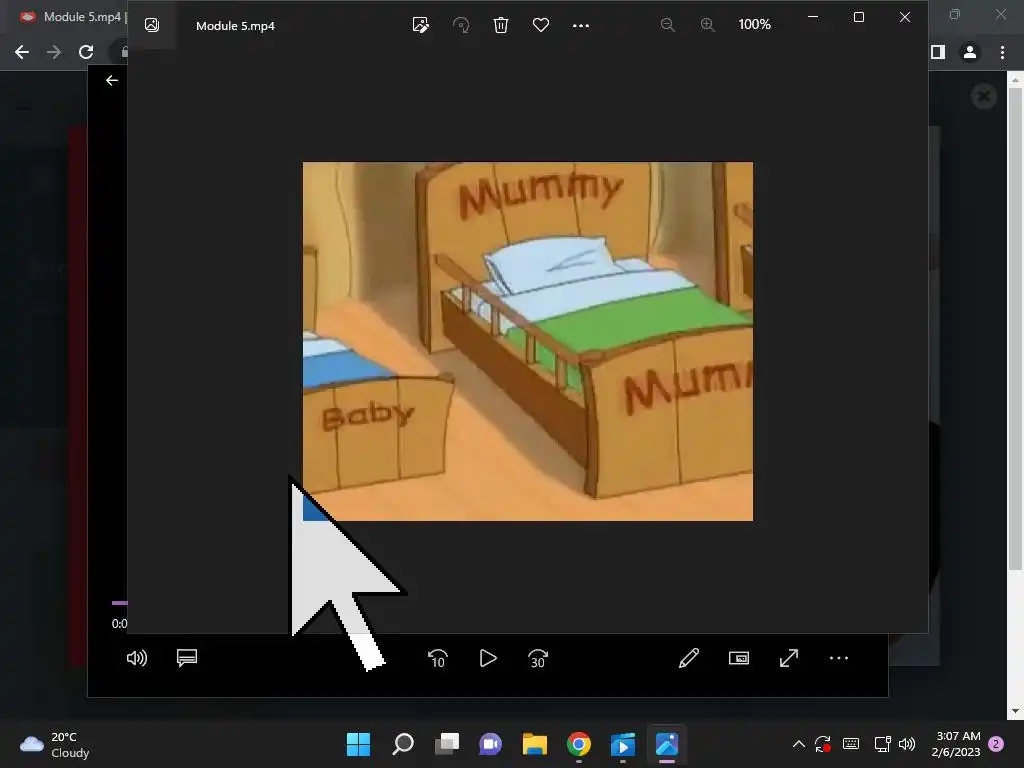This screenshot has width=1024, height=768.
Task: Zoom out the image in Photos
Action: coord(667,25)
